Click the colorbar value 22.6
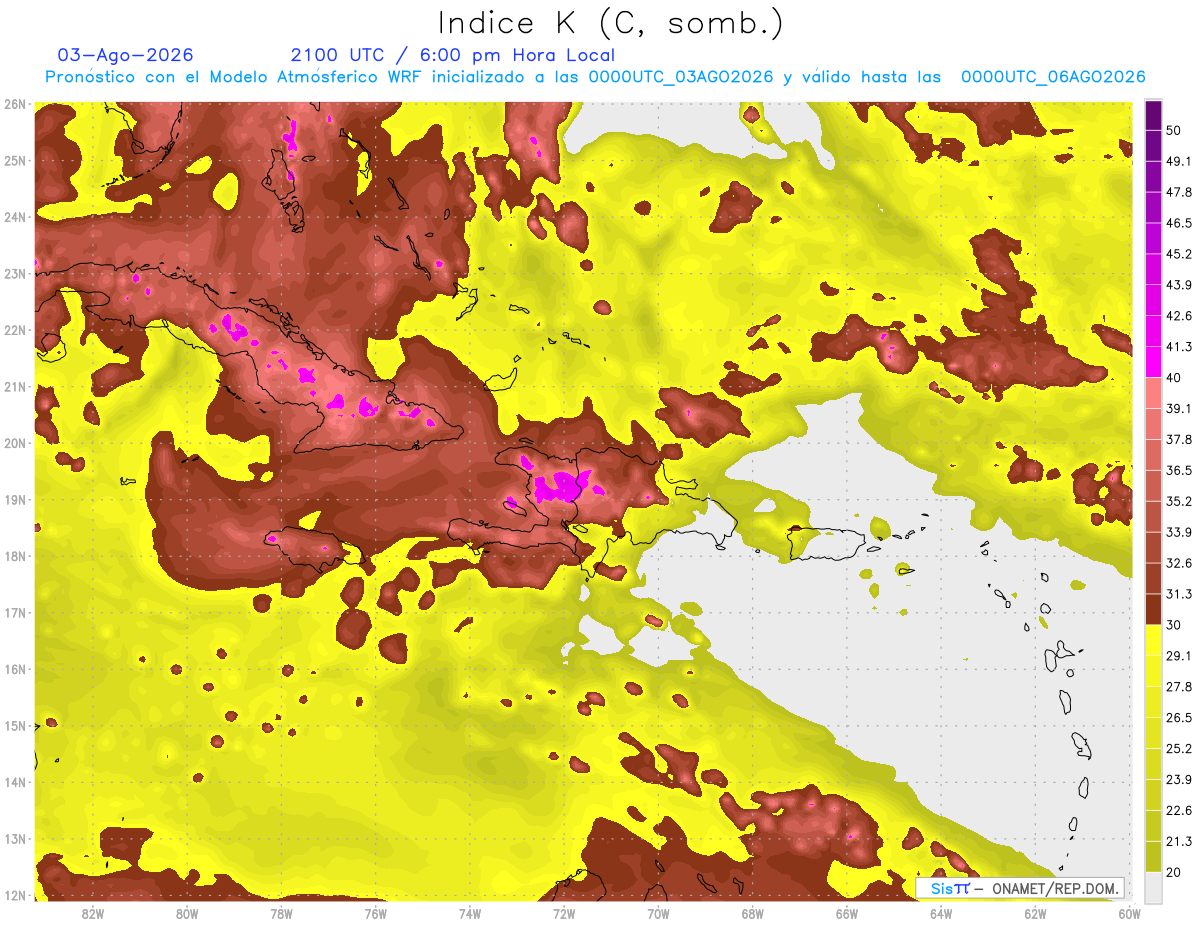The height and width of the screenshot is (927, 1200). pyautogui.click(x=1179, y=810)
